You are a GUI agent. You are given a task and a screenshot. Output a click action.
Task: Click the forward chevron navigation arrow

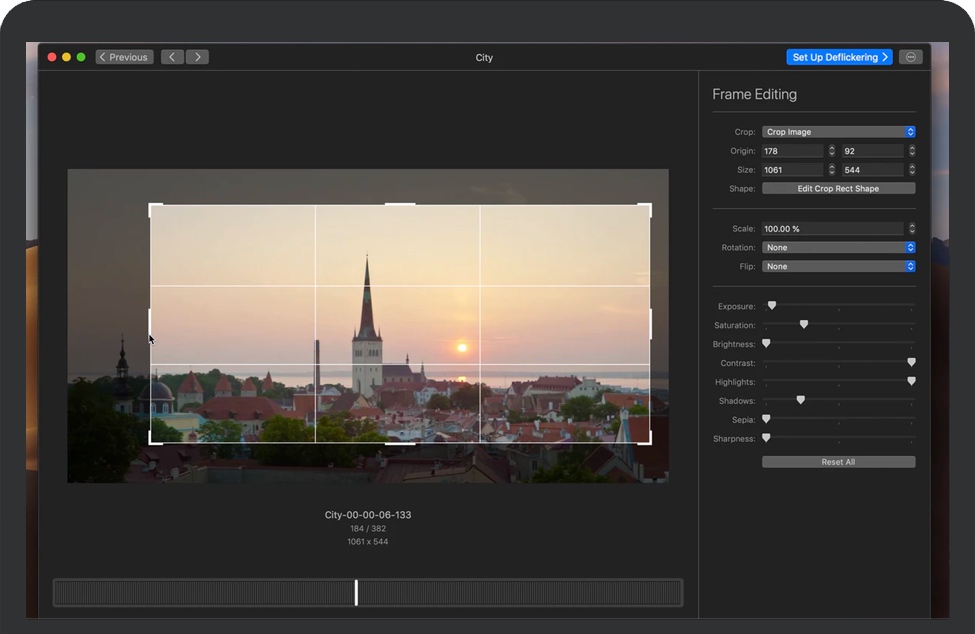click(197, 57)
